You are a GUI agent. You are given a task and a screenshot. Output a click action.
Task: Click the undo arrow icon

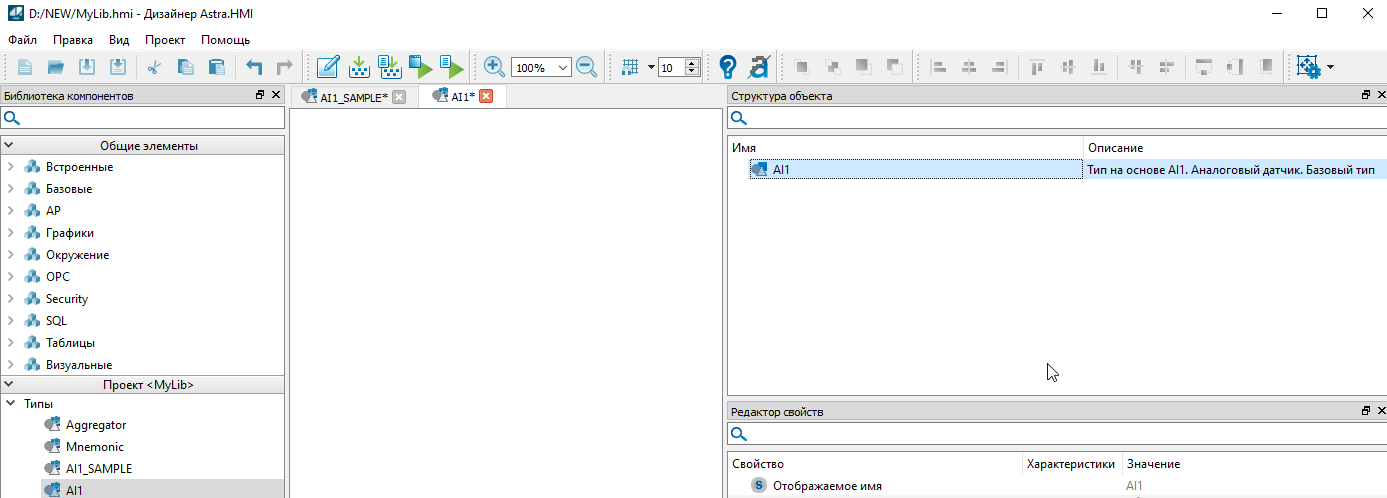point(254,67)
